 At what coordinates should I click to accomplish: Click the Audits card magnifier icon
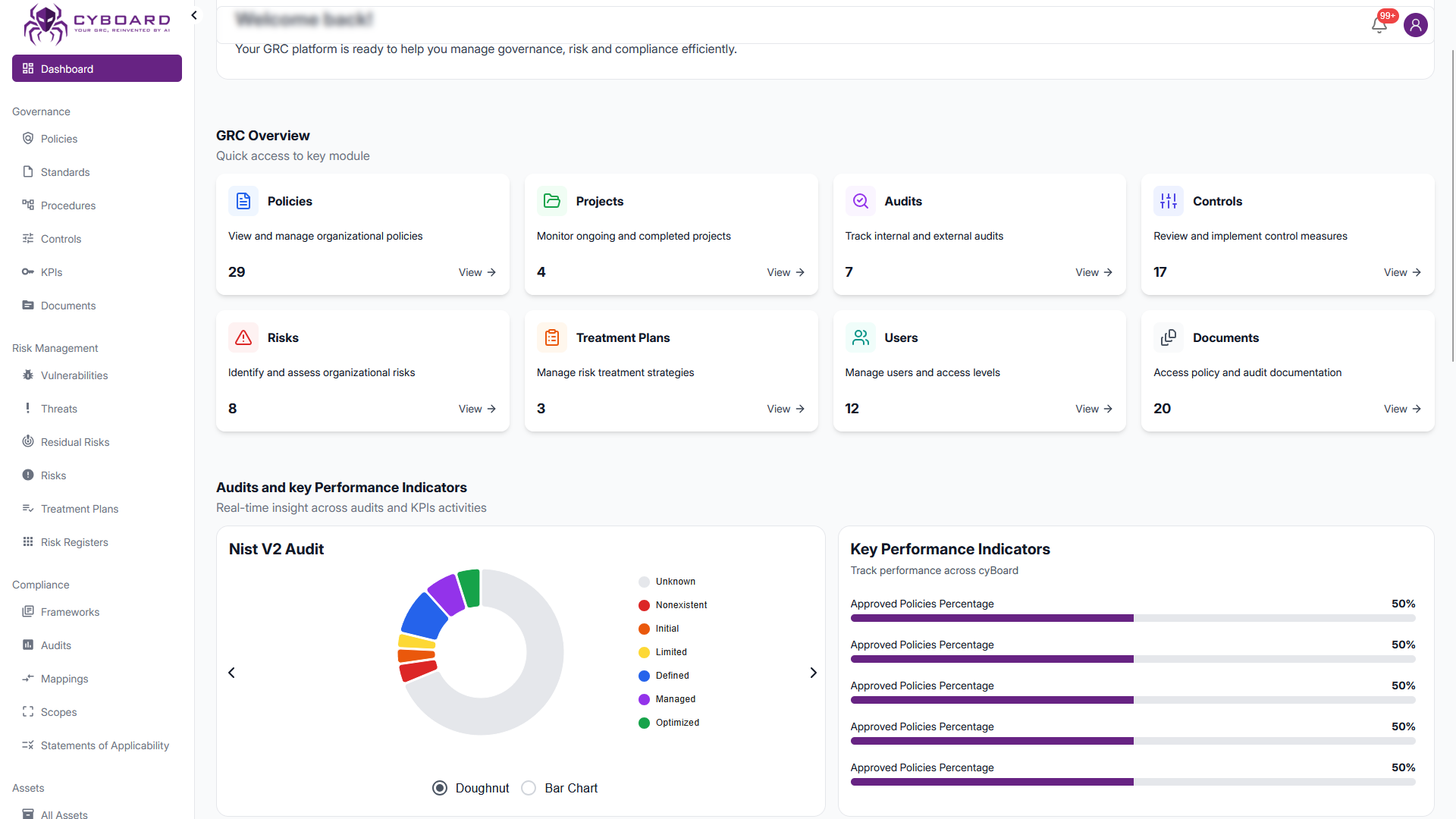pos(860,201)
